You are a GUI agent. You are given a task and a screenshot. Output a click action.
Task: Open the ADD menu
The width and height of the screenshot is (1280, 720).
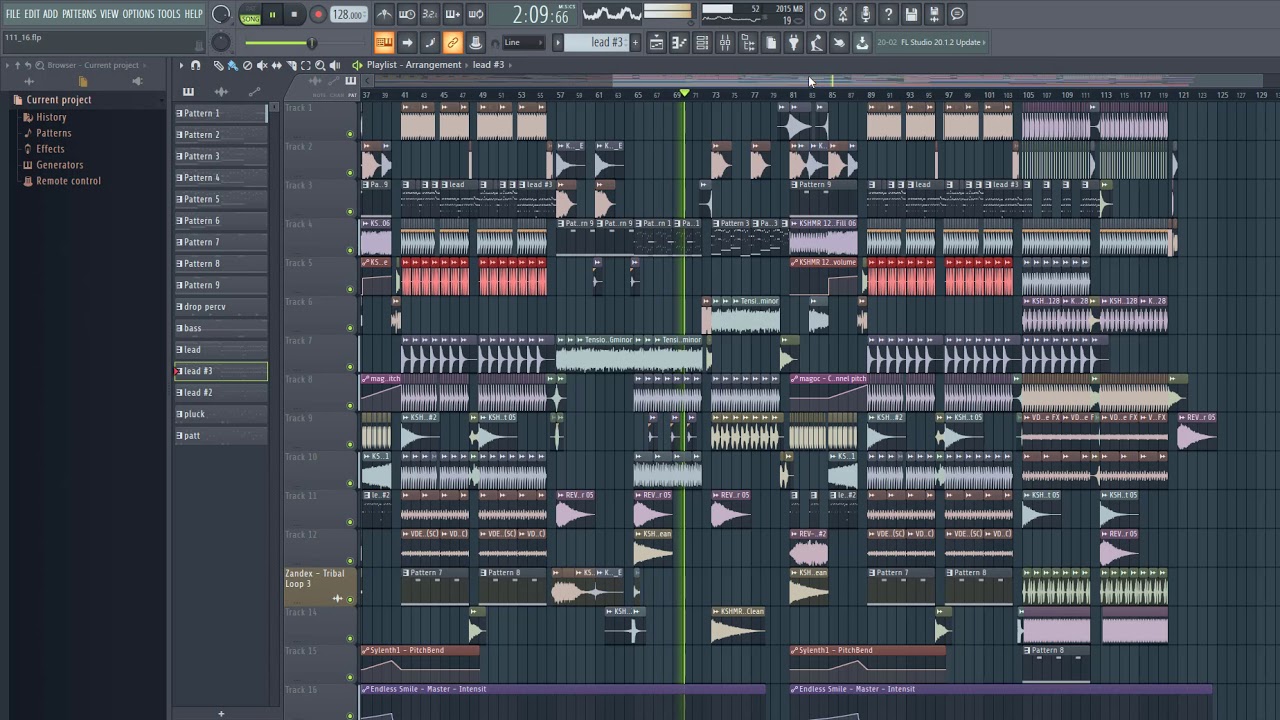[x=50, y=14]
